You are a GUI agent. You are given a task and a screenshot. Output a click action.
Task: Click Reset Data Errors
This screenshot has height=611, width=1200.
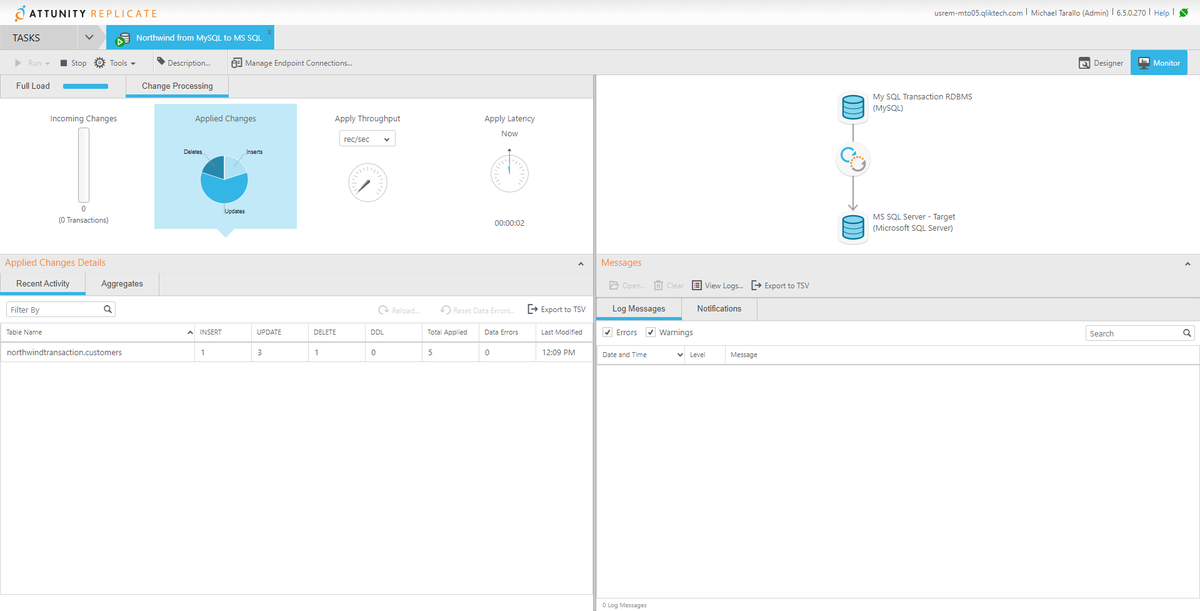[x=478, y=310]
